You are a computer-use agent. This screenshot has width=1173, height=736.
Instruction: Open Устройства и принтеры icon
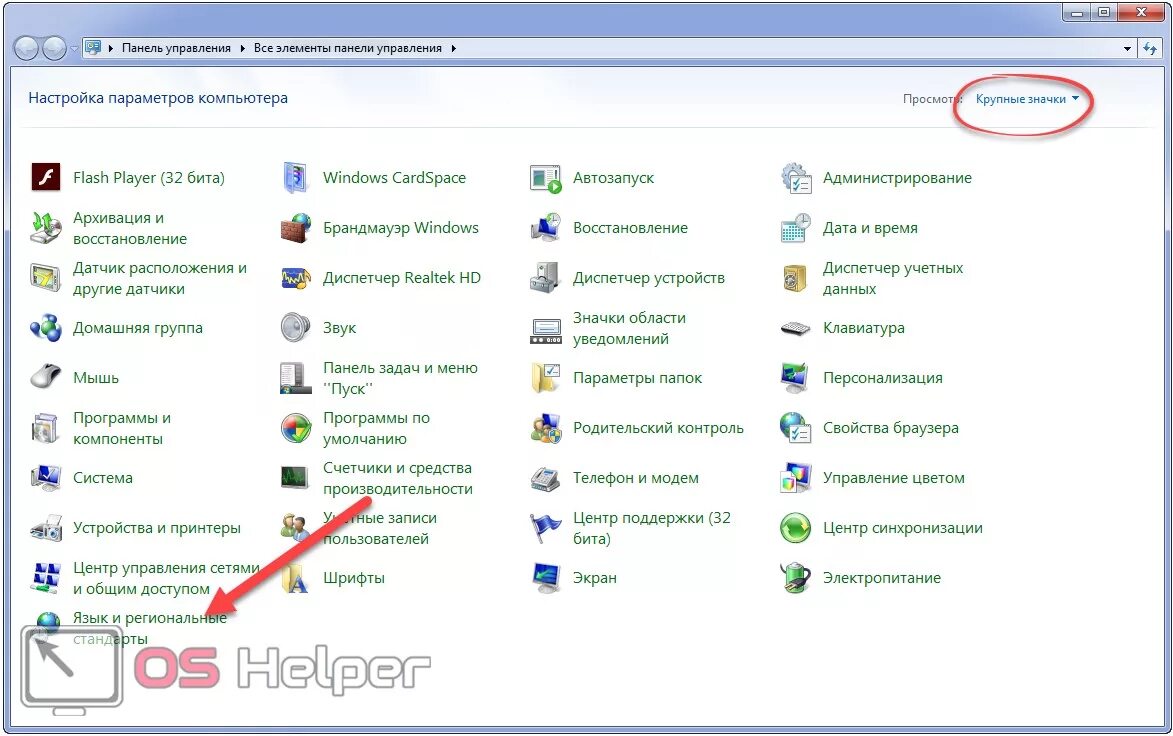click(x=46, y=528)
